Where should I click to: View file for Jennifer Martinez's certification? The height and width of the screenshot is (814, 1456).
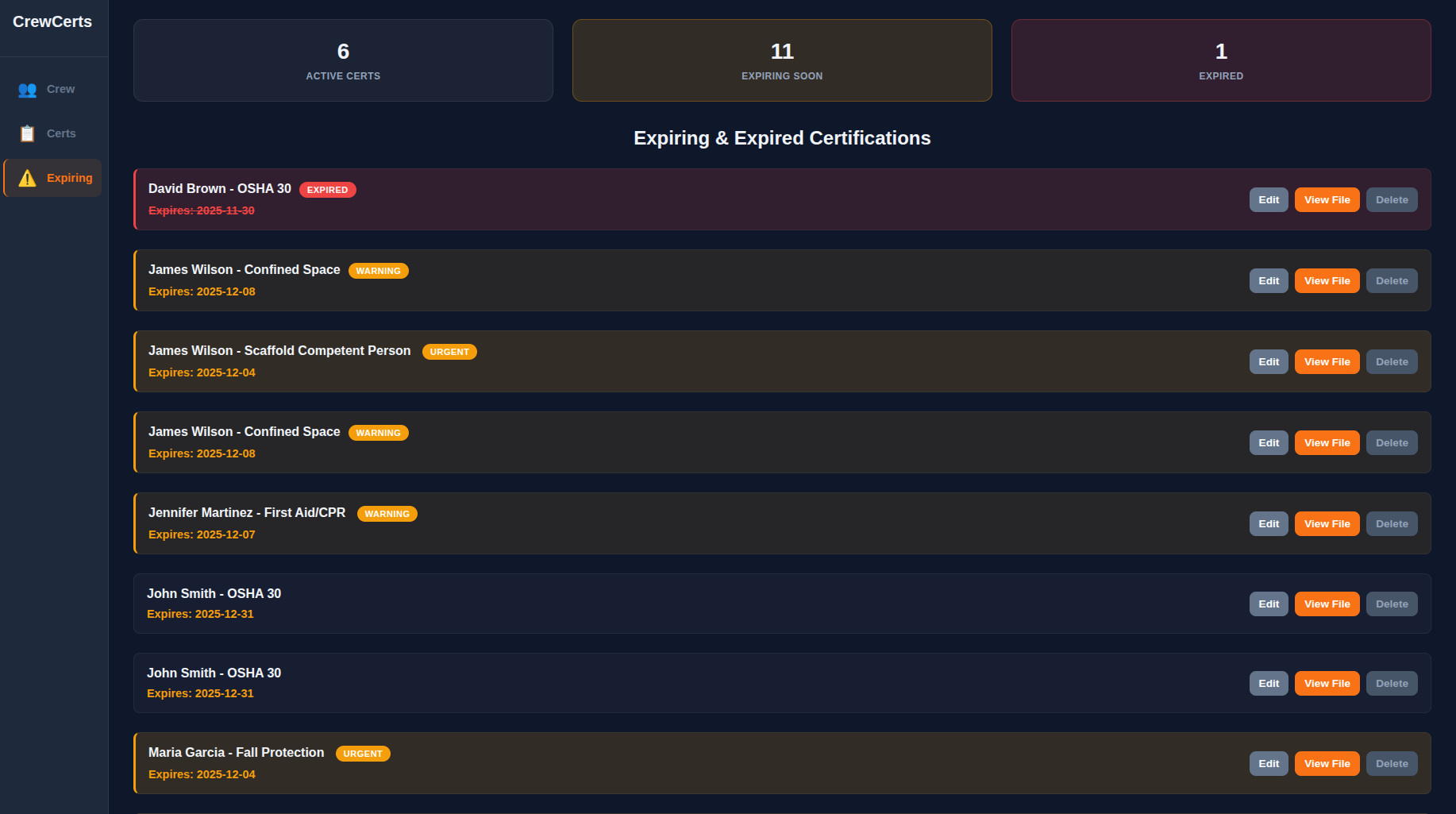tap(1326, 523)
